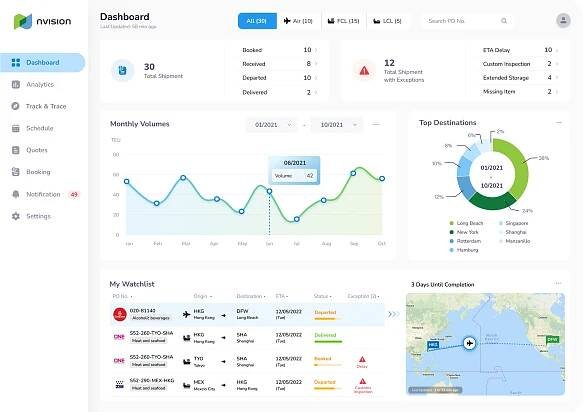This screenshot has width=583, height=412.
Task: Toggle the Rotterdam legend entry
Action: click(x=466, y=241)
